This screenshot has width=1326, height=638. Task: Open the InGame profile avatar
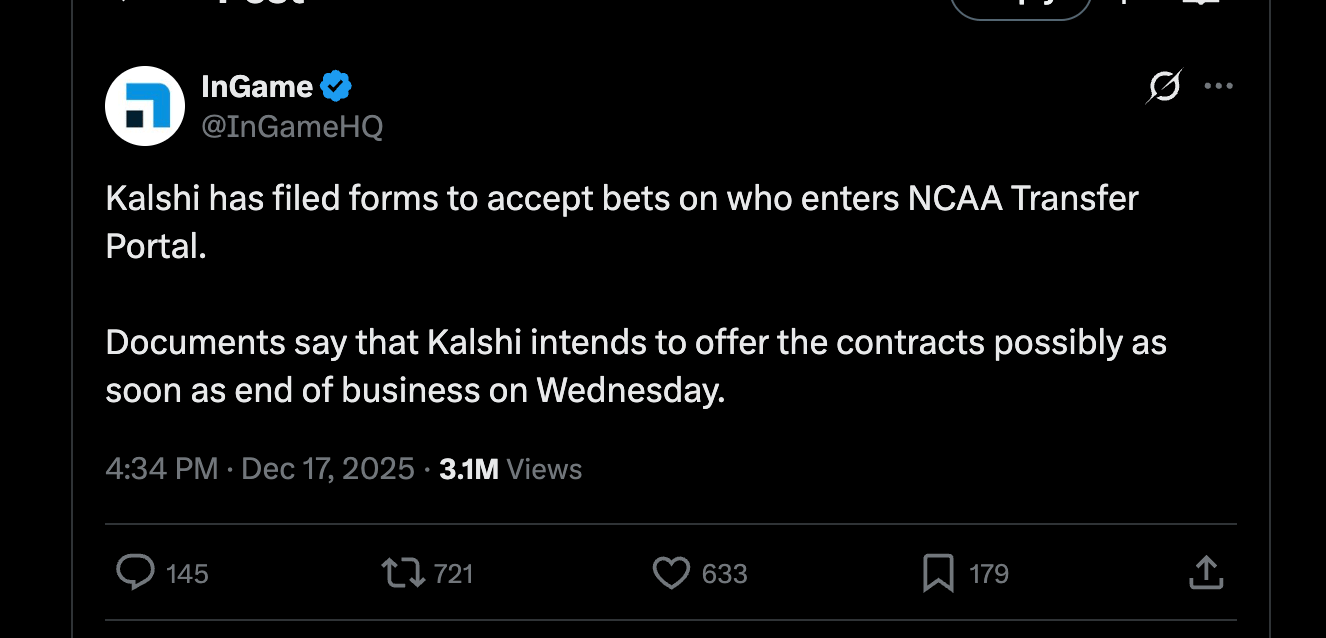click(145, 106)
